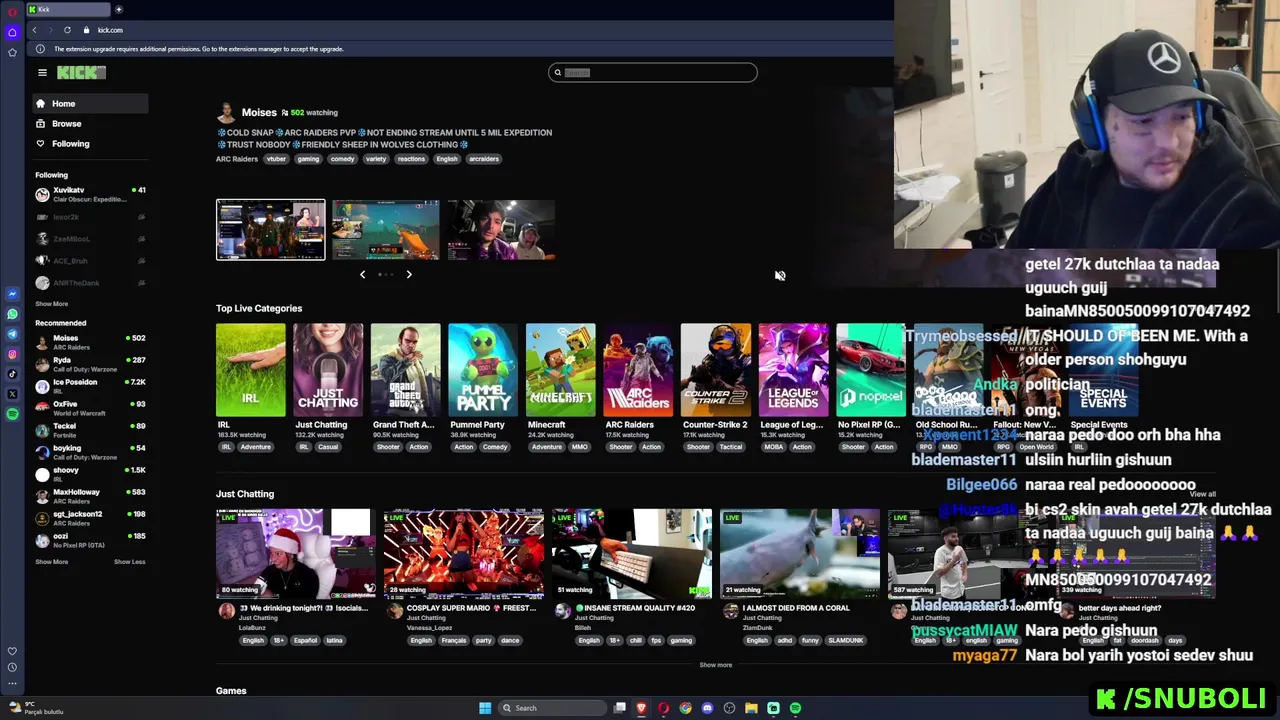Open a new tab with plus button

(118, 10)
